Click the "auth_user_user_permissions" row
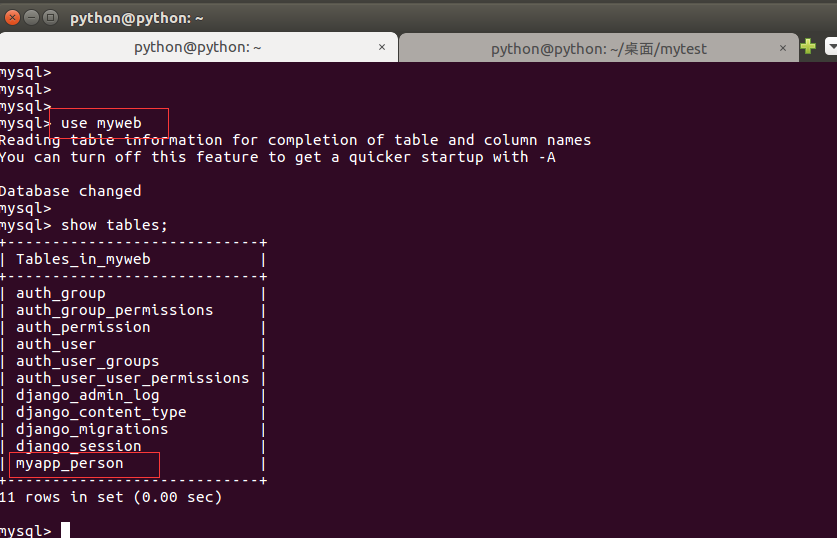 (x=132, y=378)
